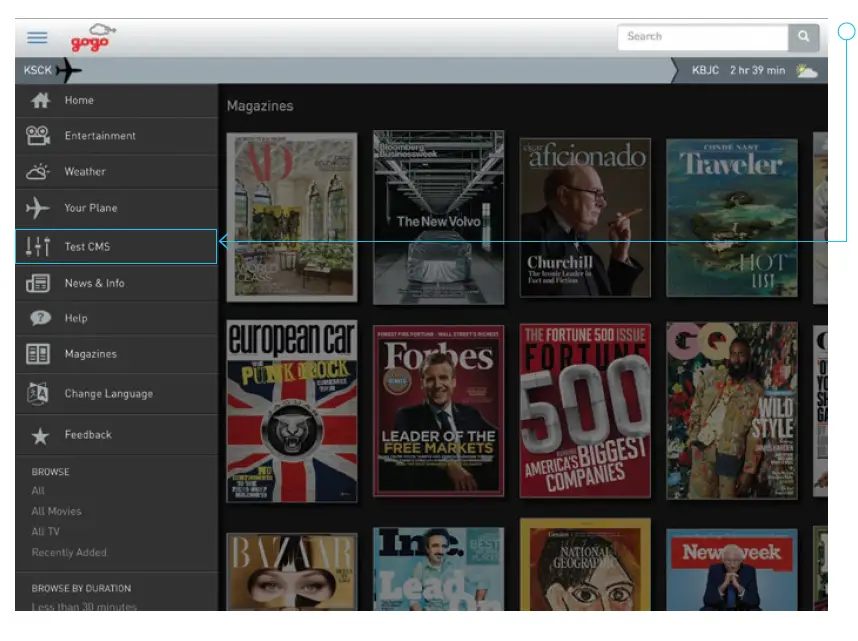Click the News & Info newspaper icon
The height and width of the screenshot is (641, 858).
pos(38,283)
